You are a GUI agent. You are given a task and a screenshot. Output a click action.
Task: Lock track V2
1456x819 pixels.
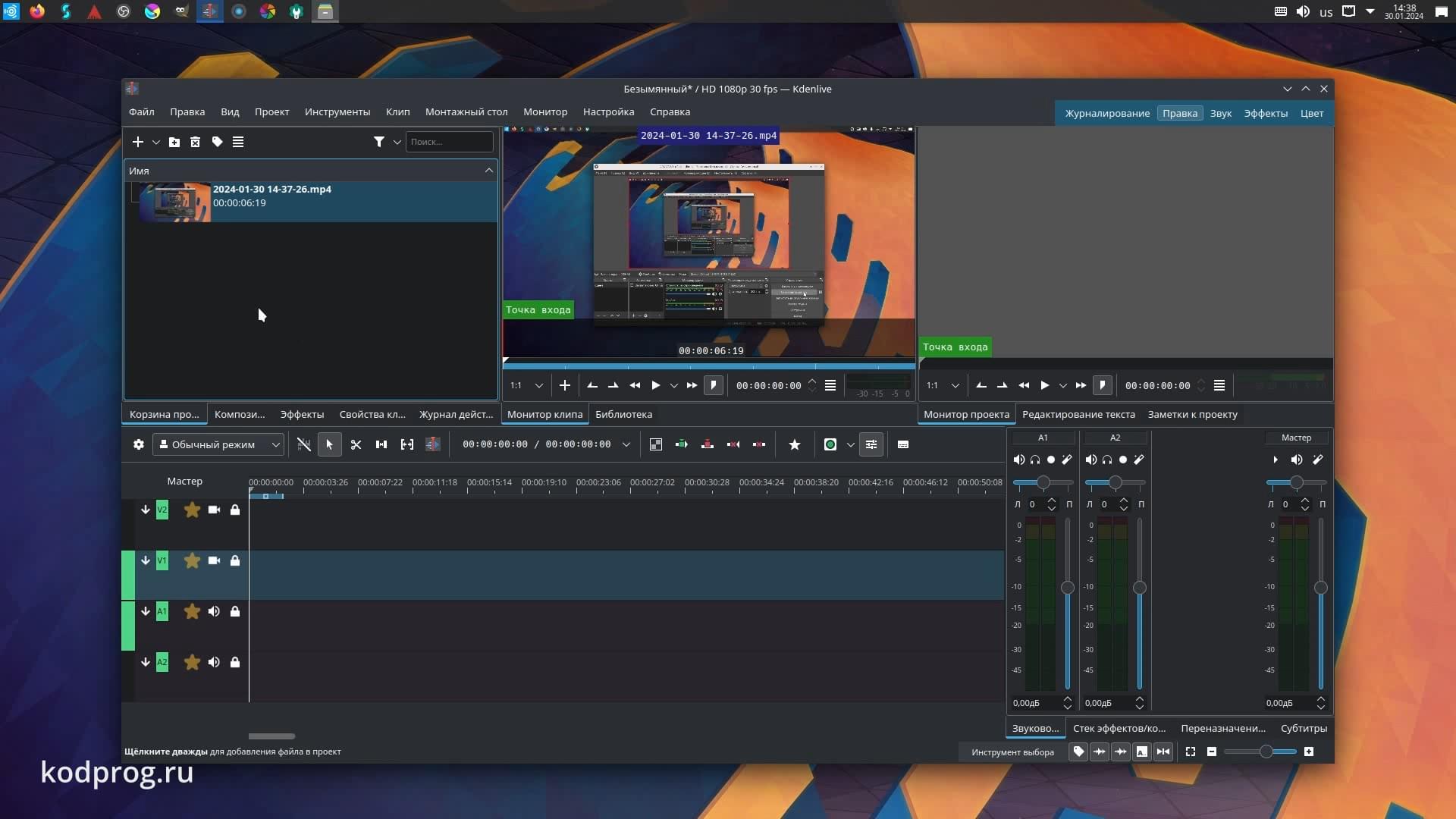click(x=235, y=510)
